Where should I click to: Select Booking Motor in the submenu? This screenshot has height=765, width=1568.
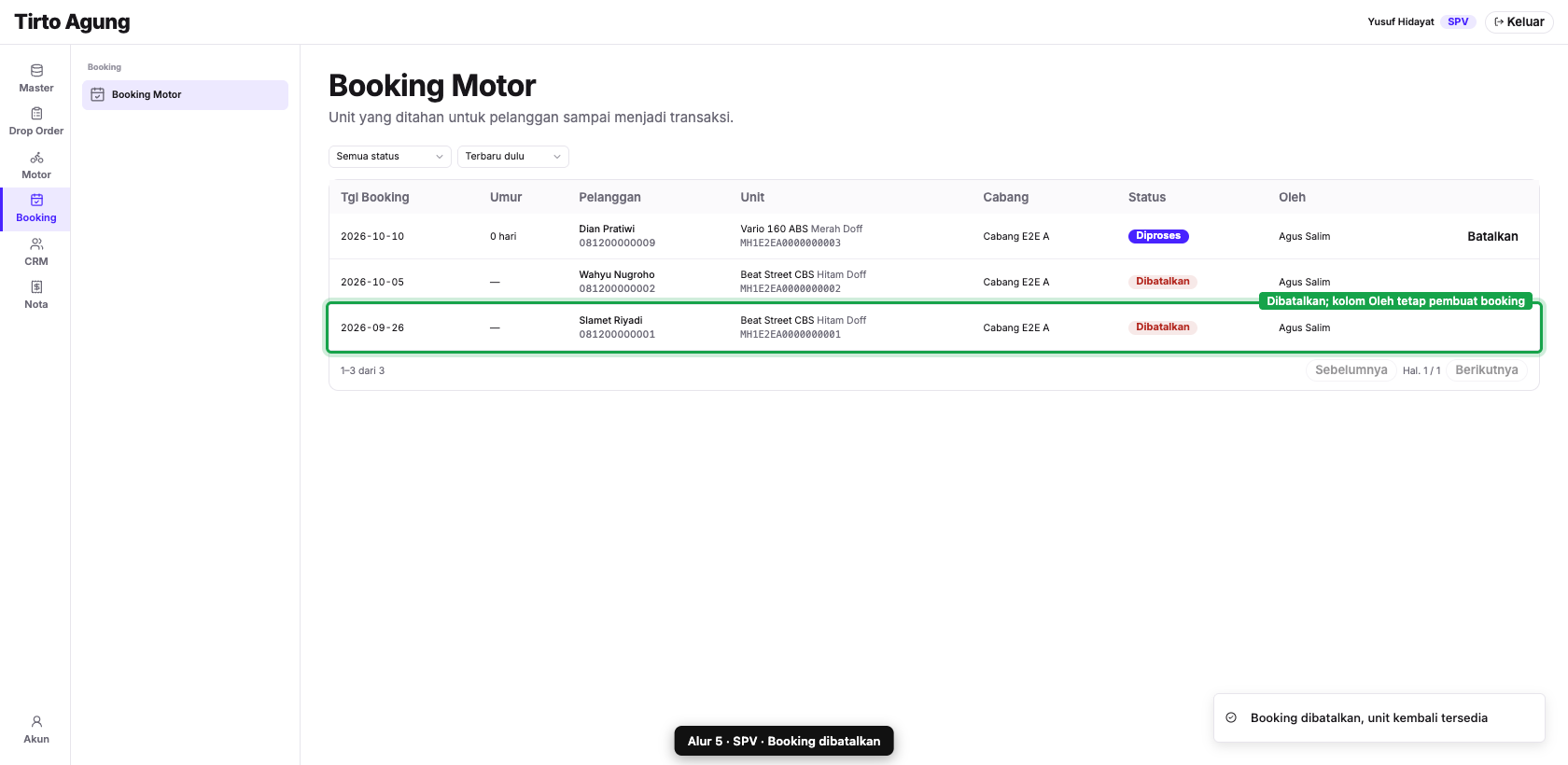pos(185,95)
